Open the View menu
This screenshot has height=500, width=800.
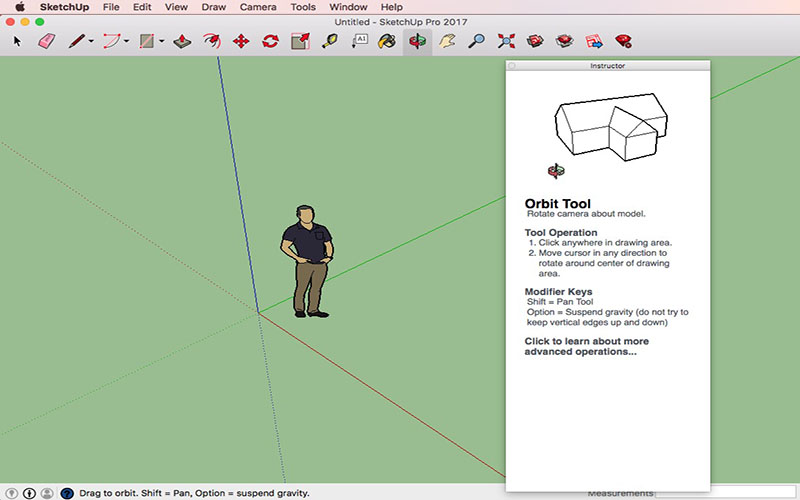176,7
